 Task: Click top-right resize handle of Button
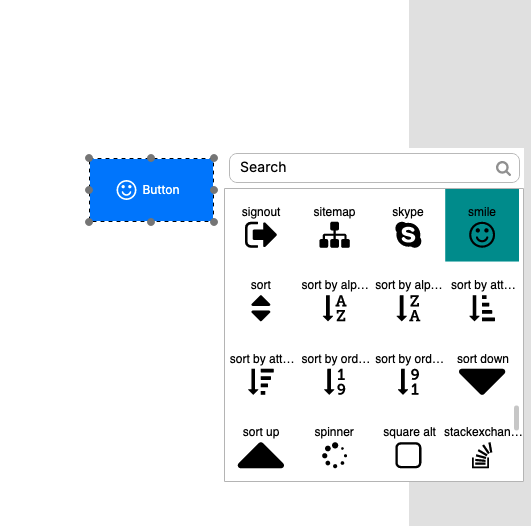(x=214, y=158)
